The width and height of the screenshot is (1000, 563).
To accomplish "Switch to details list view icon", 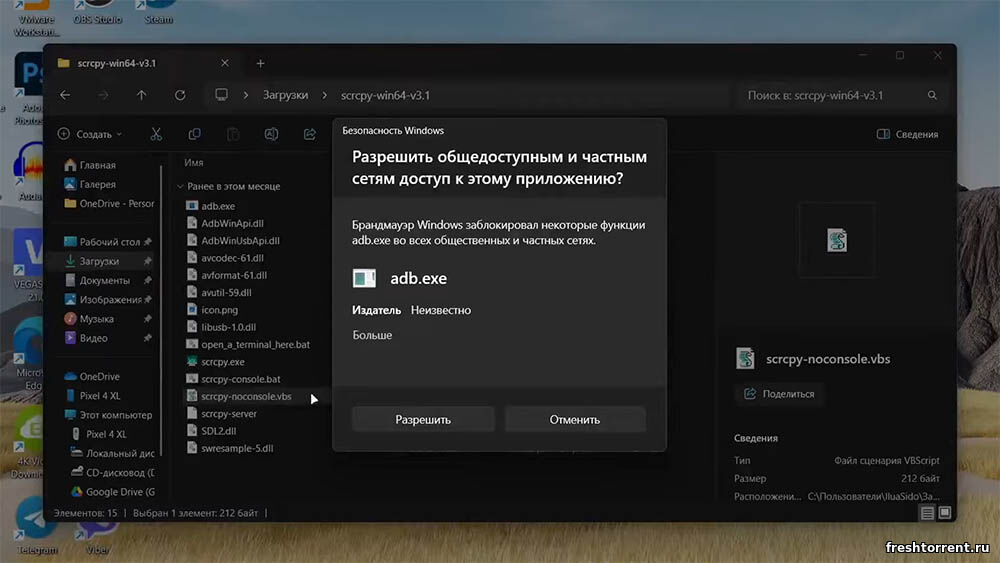I will point(927,513).
